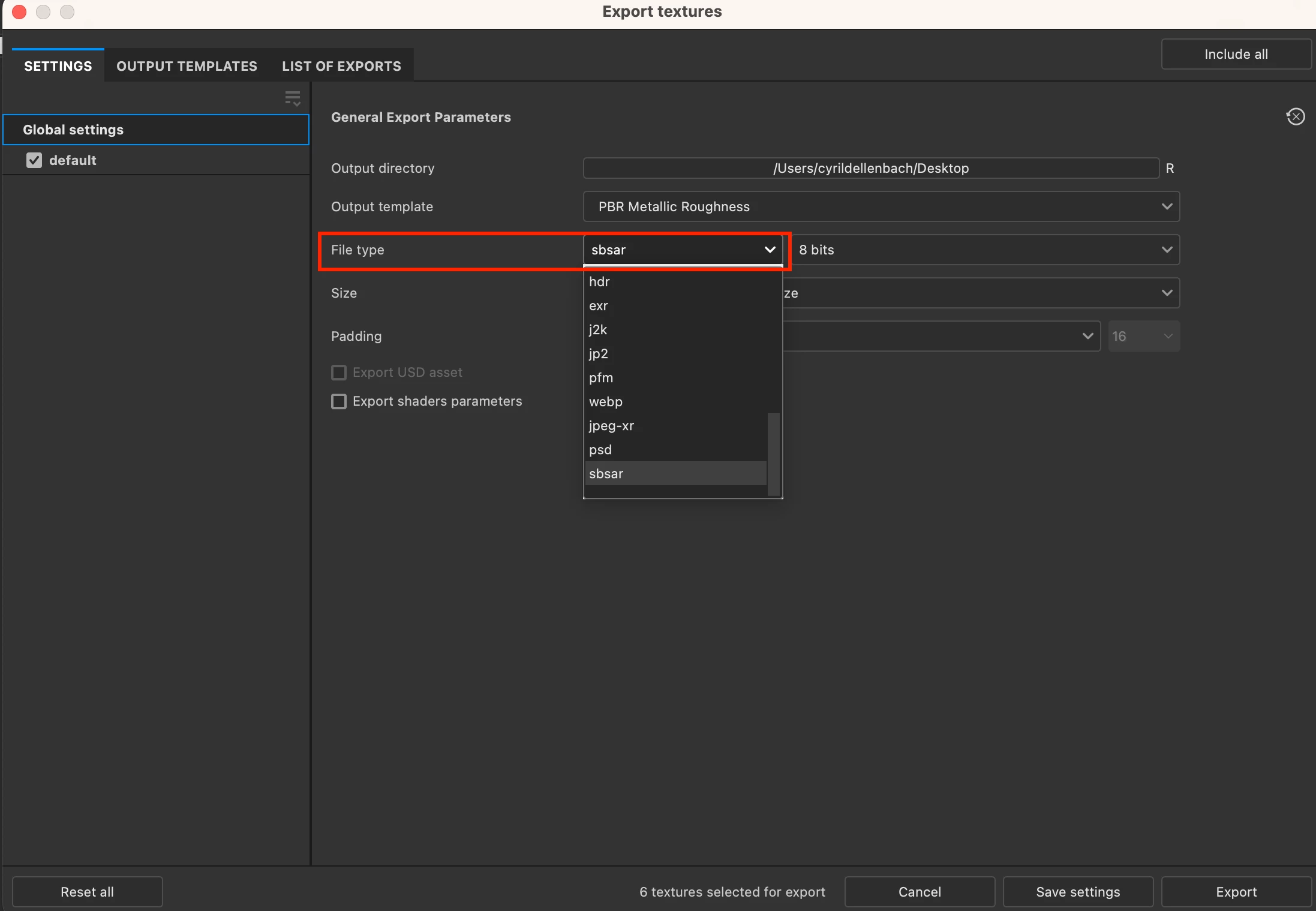Image resolution: width=1316 pixels, height=911 pixels.
Task: Uncheck the default texture set checkbox
Action: click(34, 160)
